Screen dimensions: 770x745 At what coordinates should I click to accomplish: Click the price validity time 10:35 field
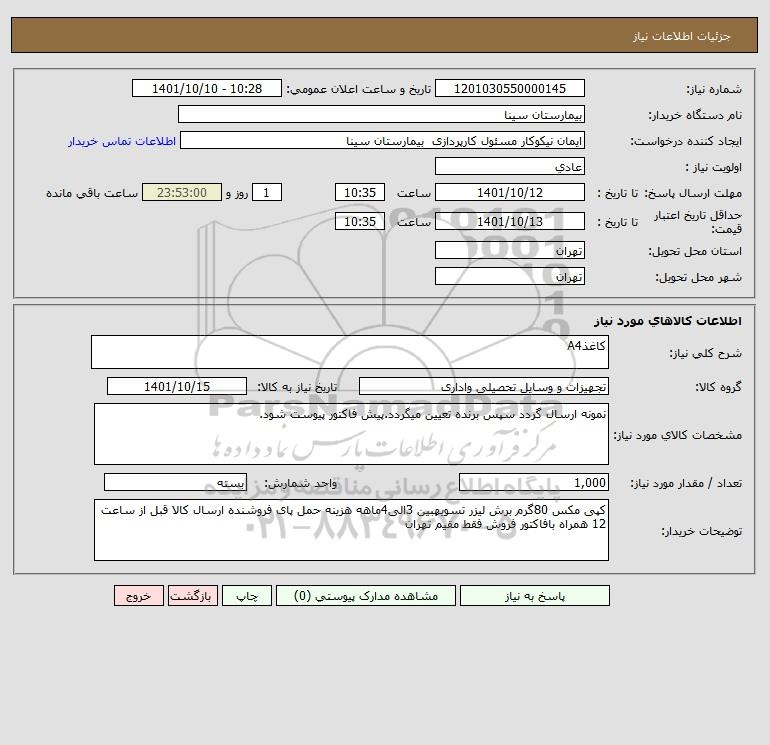360,221
